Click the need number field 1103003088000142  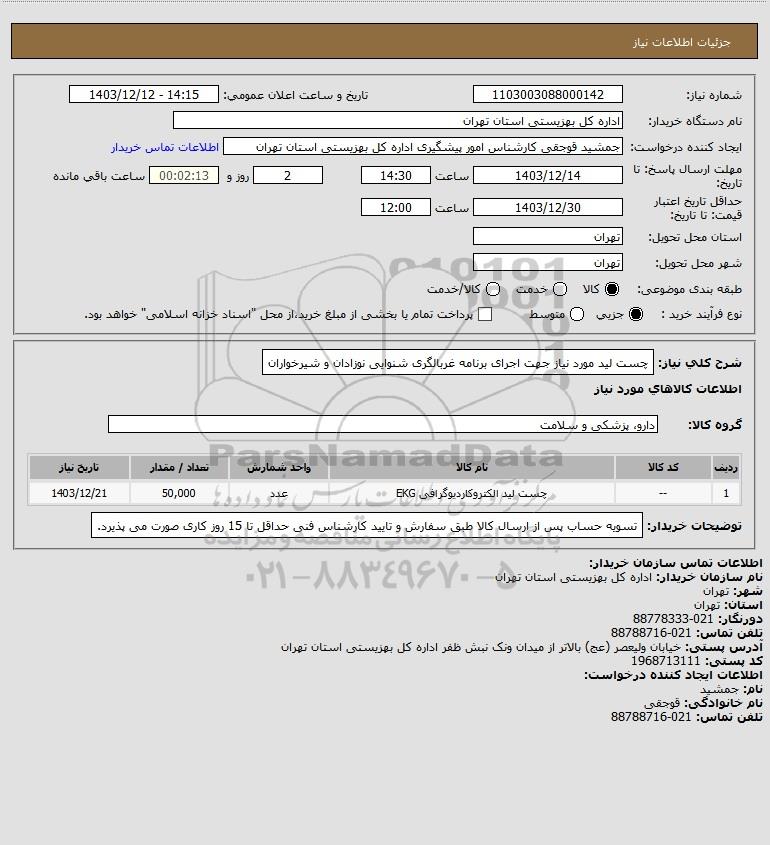click(x=547, y=94)
